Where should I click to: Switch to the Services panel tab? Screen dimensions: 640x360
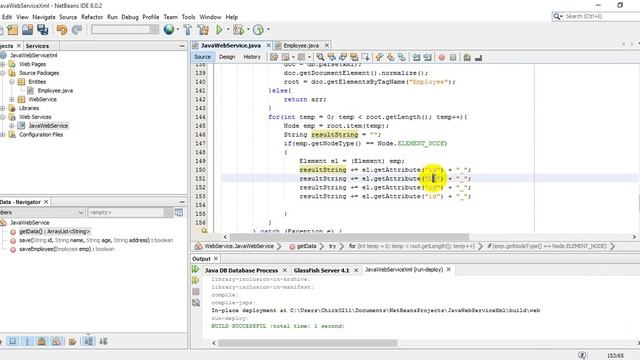click(37, 46)
